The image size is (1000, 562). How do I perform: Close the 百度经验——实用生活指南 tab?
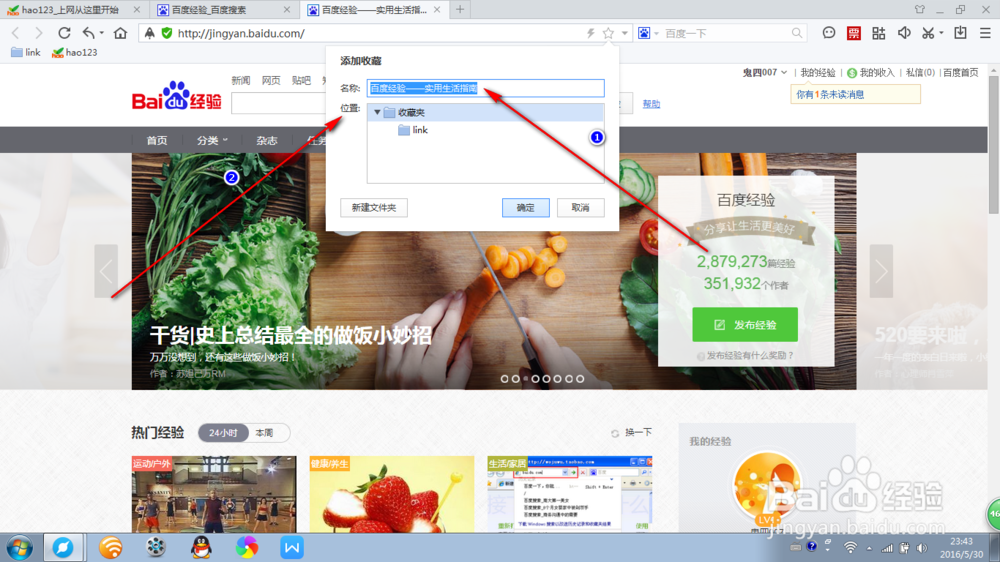tap(437, 10)
